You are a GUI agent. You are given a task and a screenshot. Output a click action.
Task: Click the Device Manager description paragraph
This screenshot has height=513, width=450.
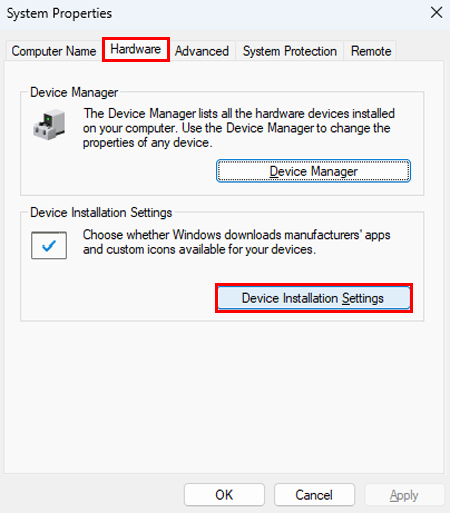point(239,128)
